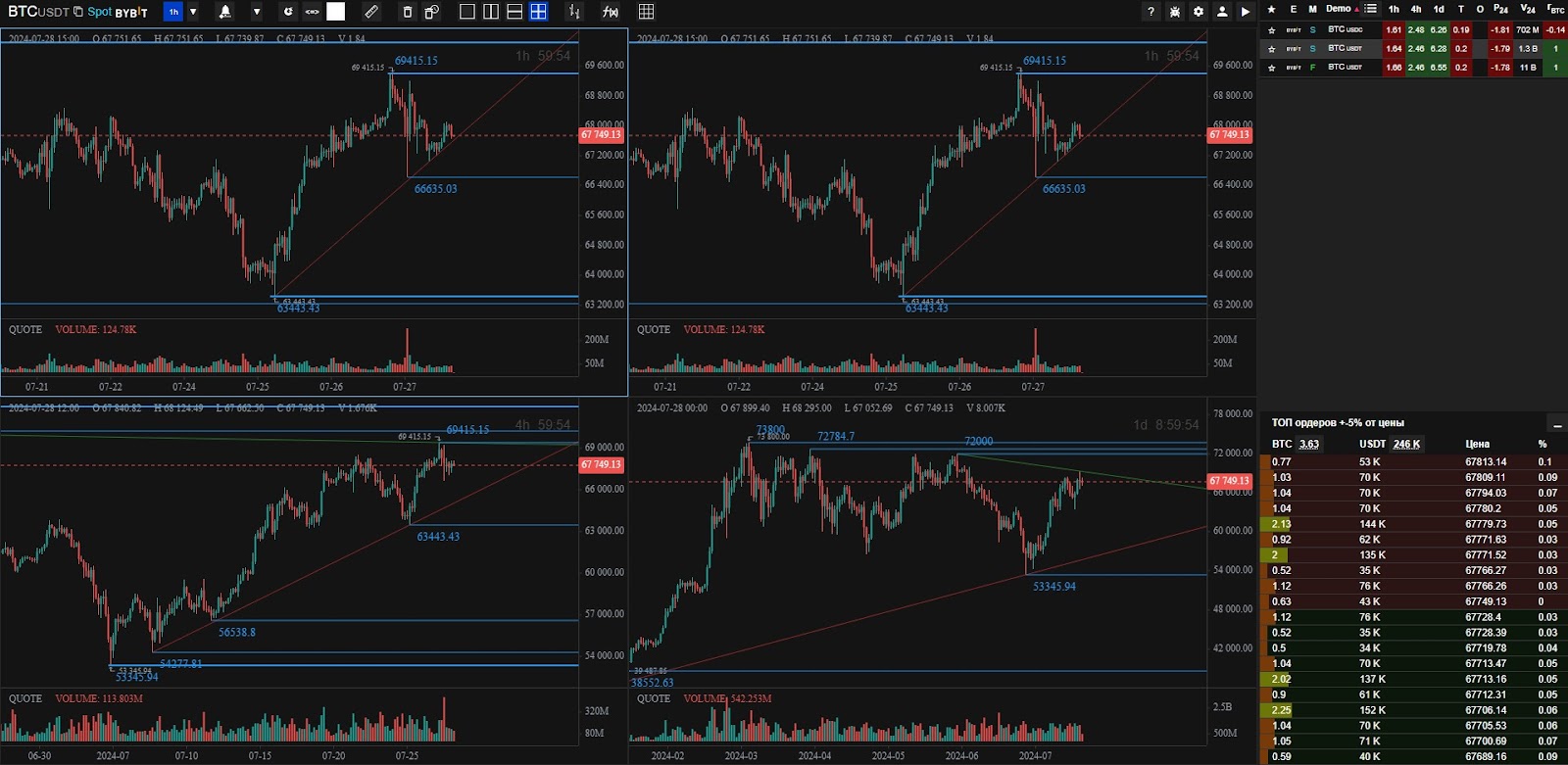
Task: Favorite the BTC USDT spot row star
Action: pyautogui.click(x=1272, y=49)
